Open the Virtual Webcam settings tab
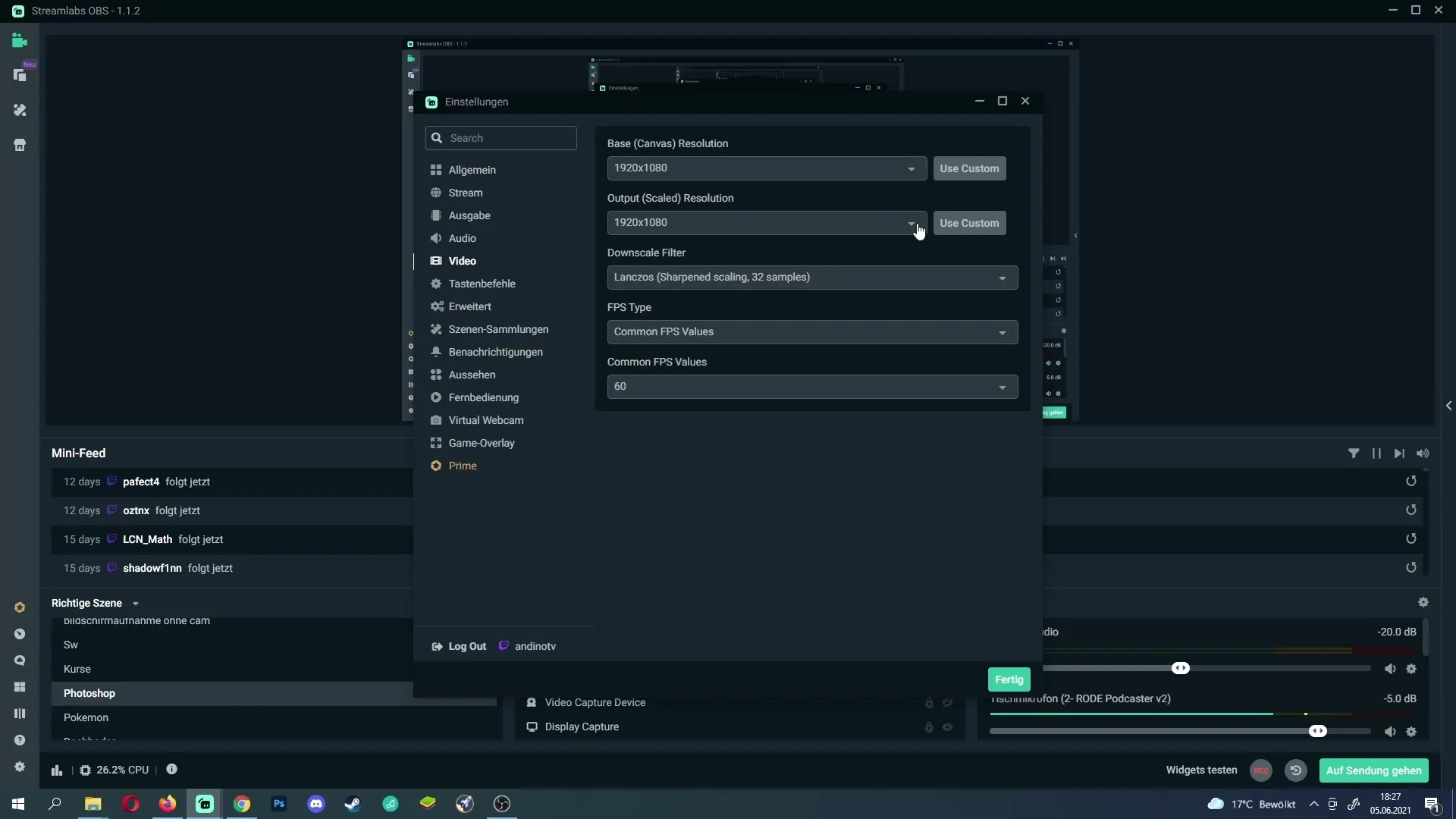Screen dimensions: 1456x819 pos(485,420)
